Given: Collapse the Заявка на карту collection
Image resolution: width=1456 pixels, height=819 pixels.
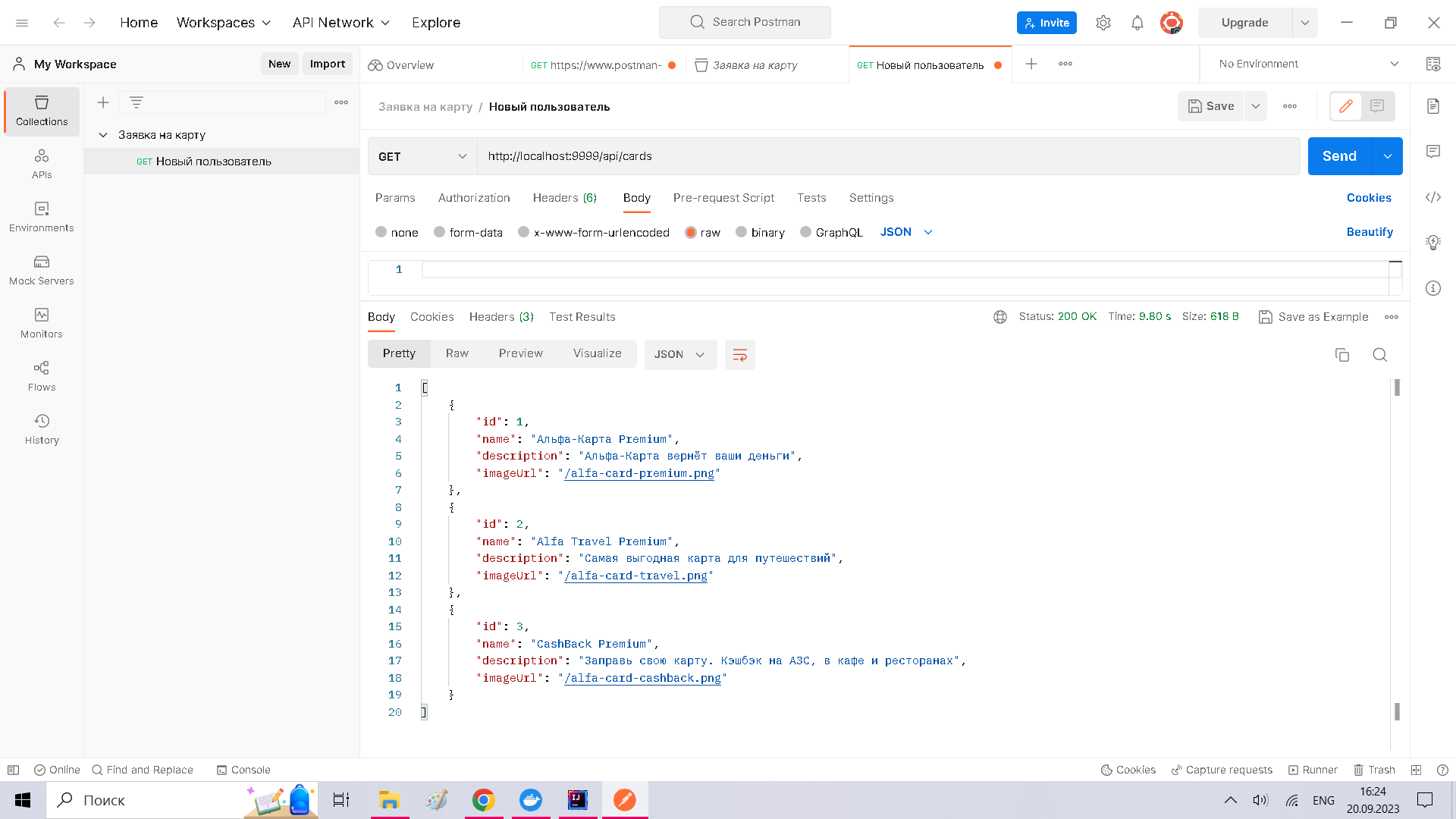Looking at the screenshot, I should [104, 134].
